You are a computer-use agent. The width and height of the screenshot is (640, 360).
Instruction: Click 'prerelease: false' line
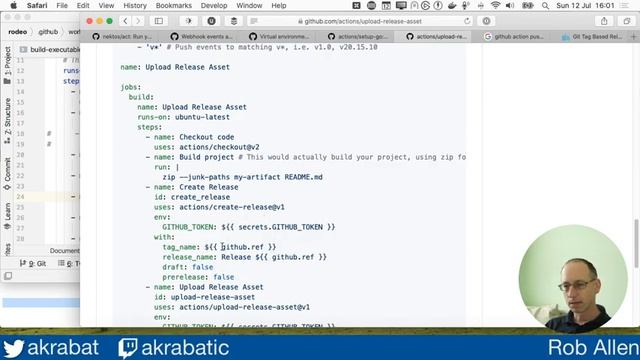pyautogui.click(x=198, y=277)
